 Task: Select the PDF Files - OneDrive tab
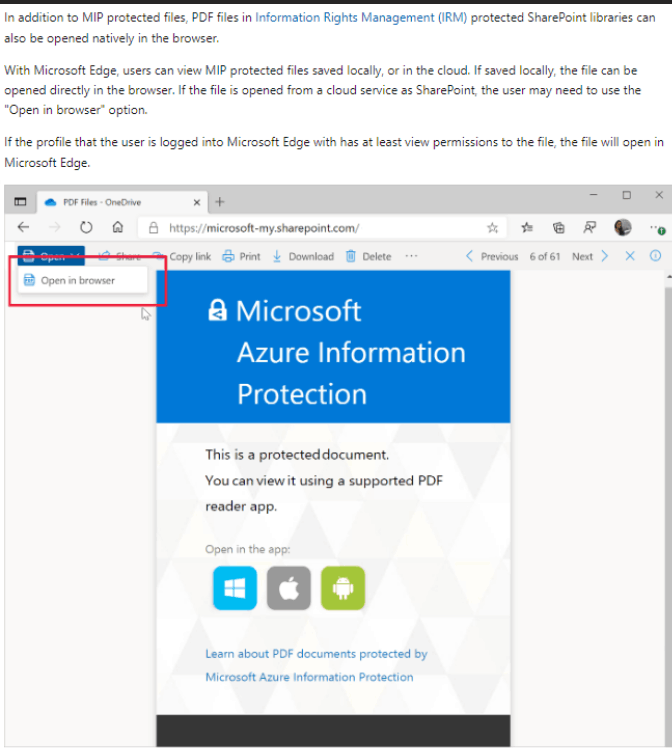[x=123, y=202]
